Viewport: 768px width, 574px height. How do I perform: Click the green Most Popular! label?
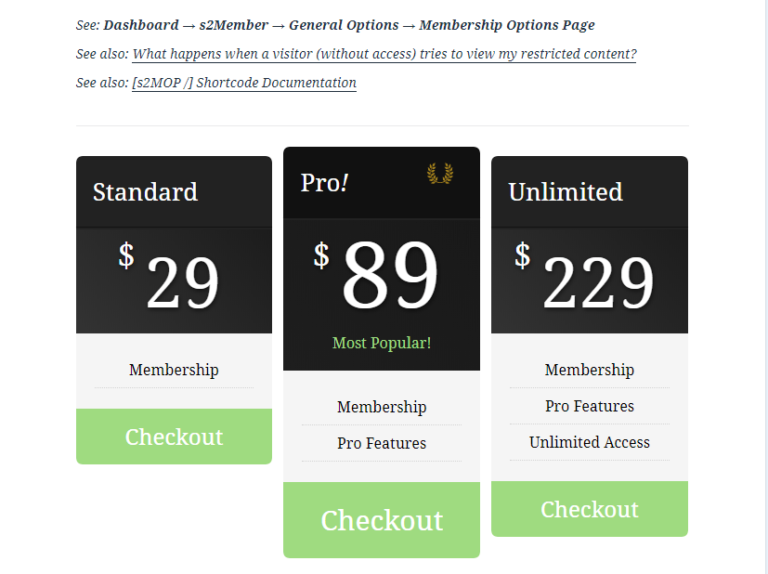point(381,343)
